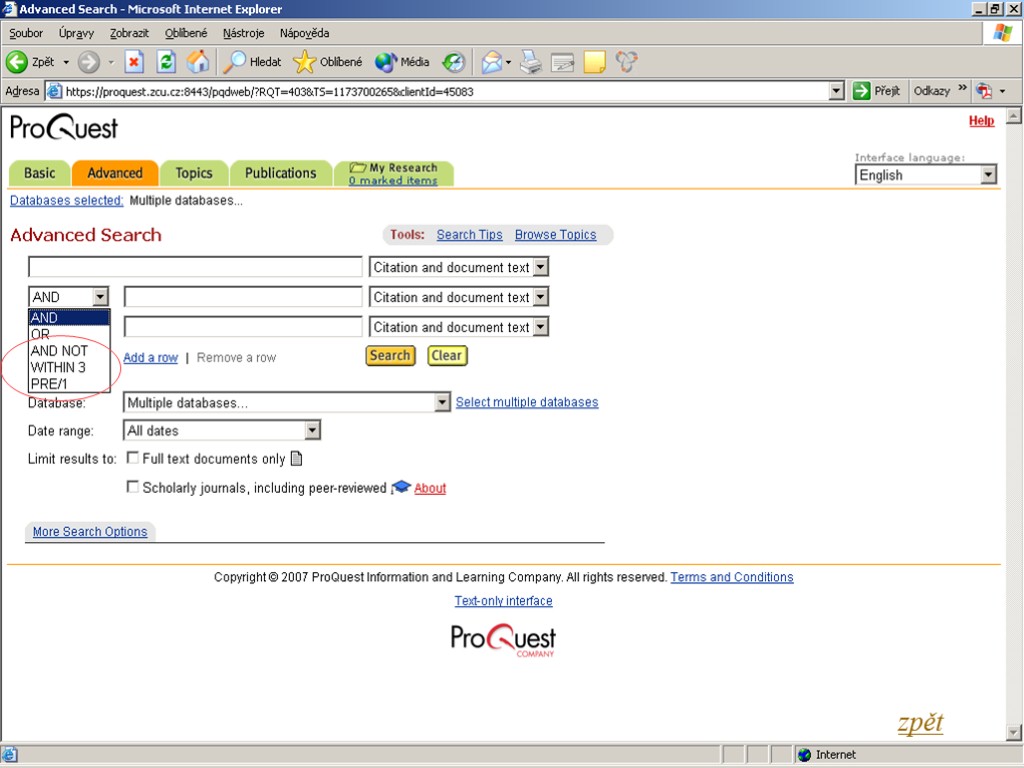Click the Back (Zpět) arrow icon

click(17, 62)
